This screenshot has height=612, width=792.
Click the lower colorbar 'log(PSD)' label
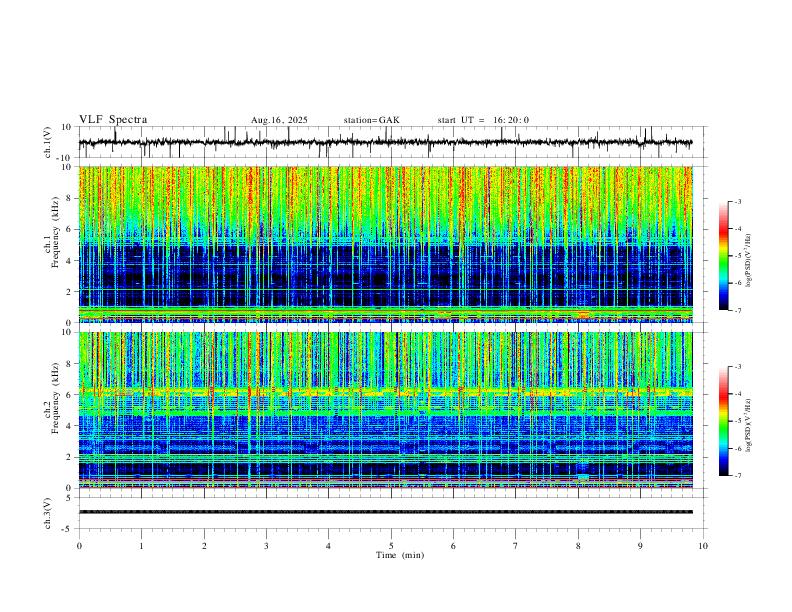point(748,425)
